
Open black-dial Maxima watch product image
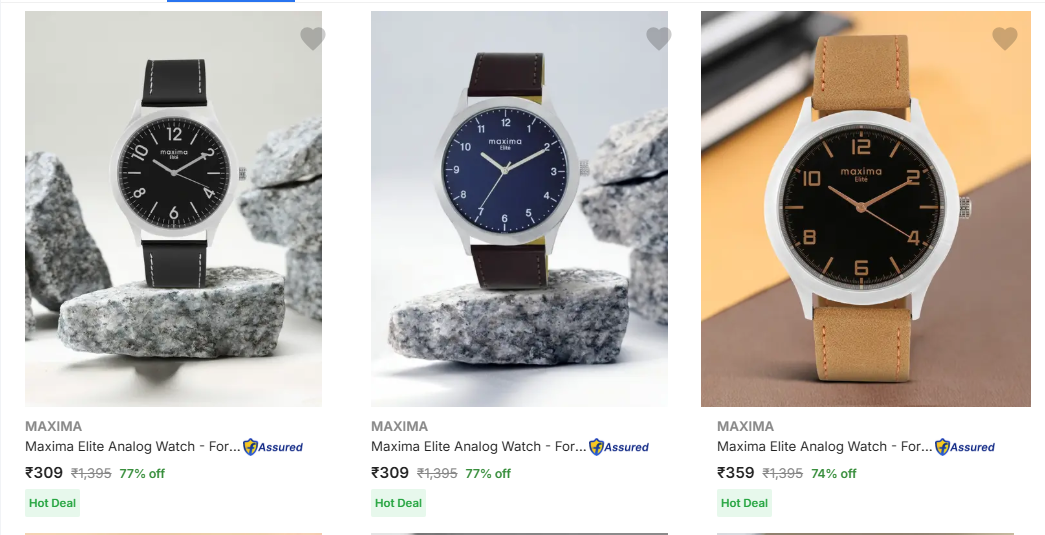click(x=173, y=209)
